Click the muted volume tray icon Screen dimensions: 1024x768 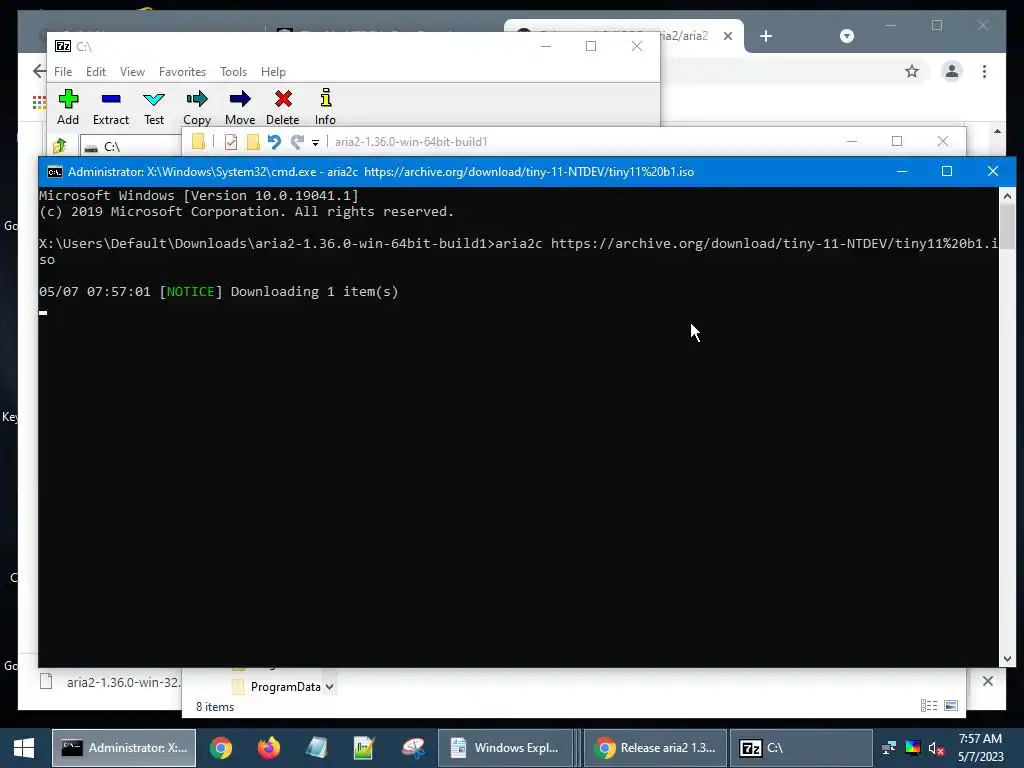point(936,748)
